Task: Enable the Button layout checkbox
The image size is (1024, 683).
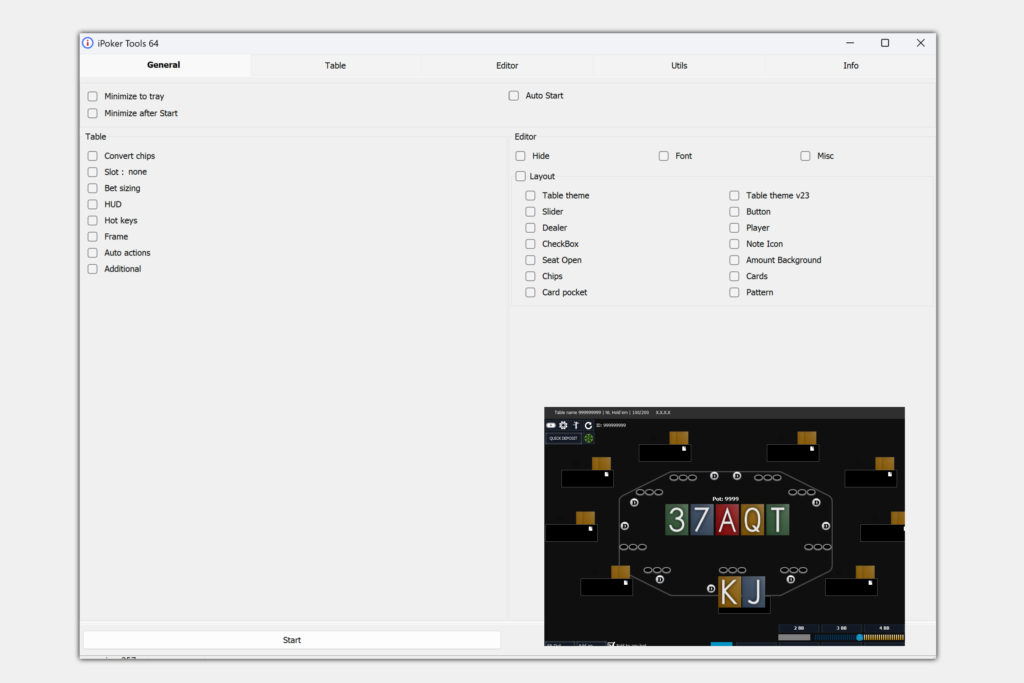Action: pyautogui.click(x=734, y=212)
